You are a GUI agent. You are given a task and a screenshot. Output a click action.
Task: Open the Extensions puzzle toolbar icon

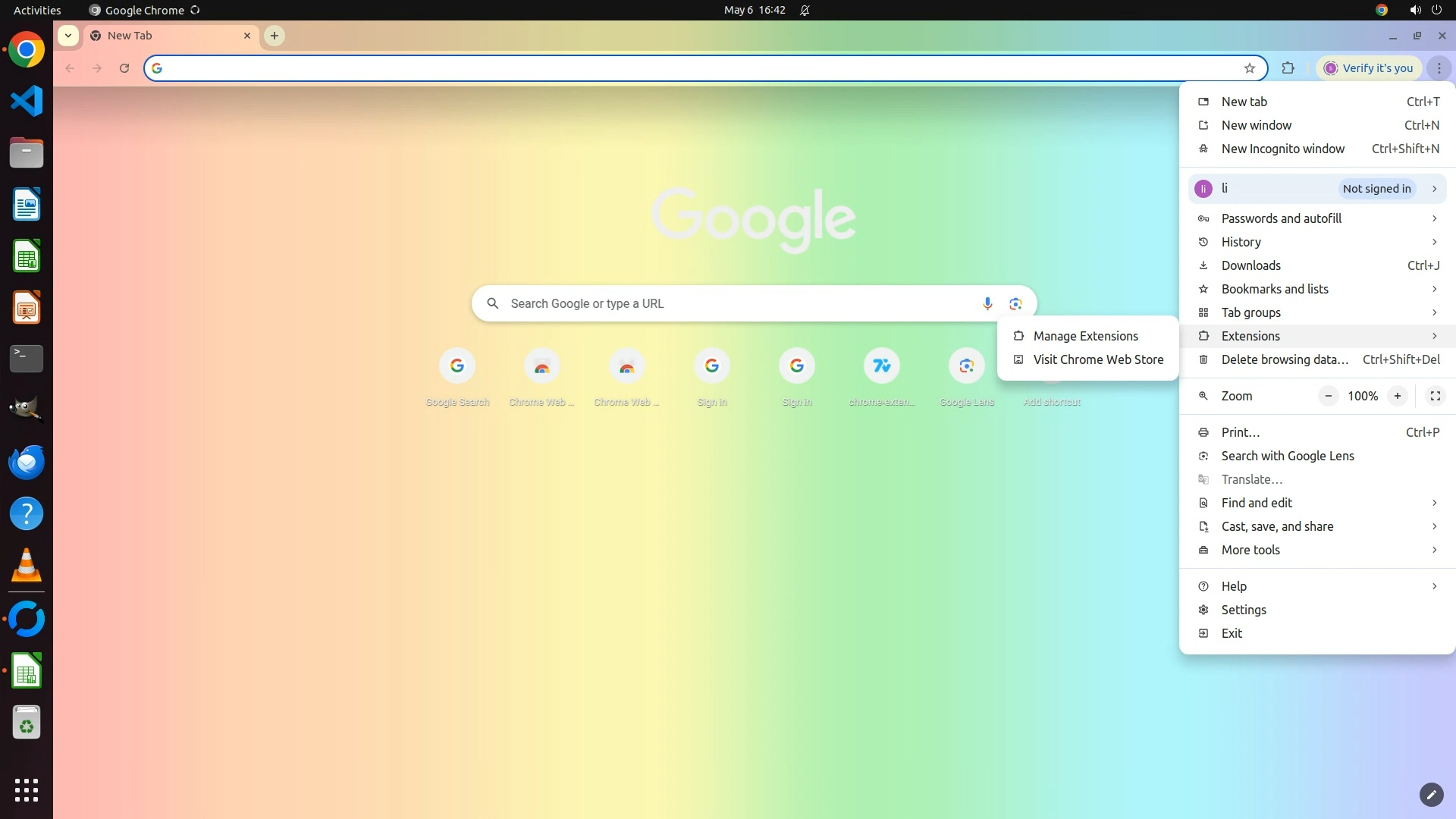tap(1288, 68)
